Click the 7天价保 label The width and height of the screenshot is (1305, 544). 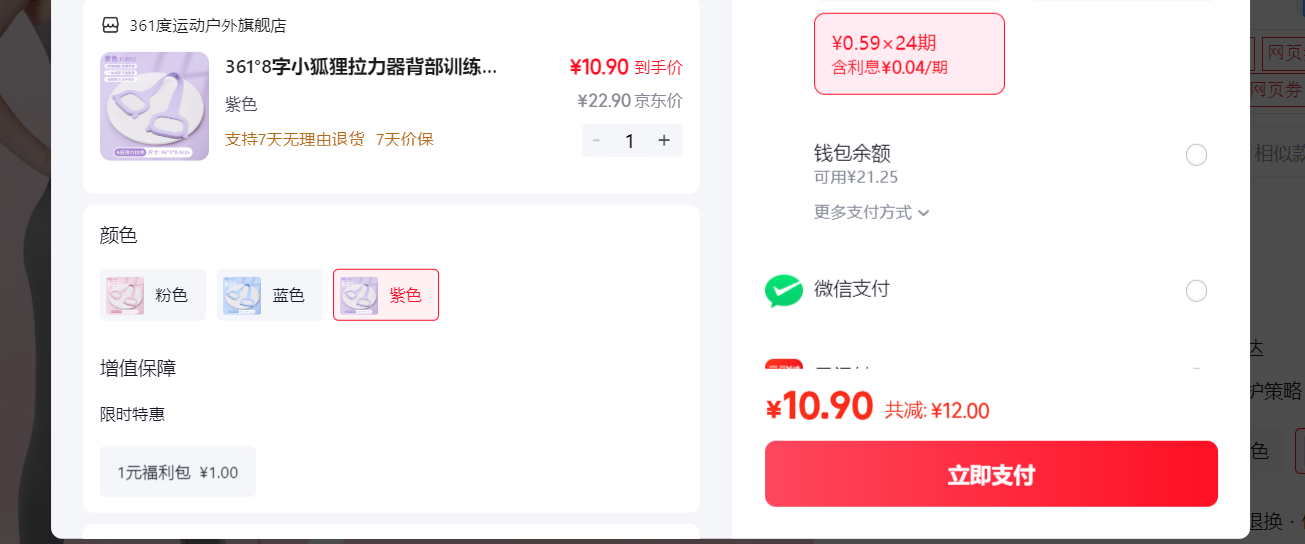[x=404, y=139]
